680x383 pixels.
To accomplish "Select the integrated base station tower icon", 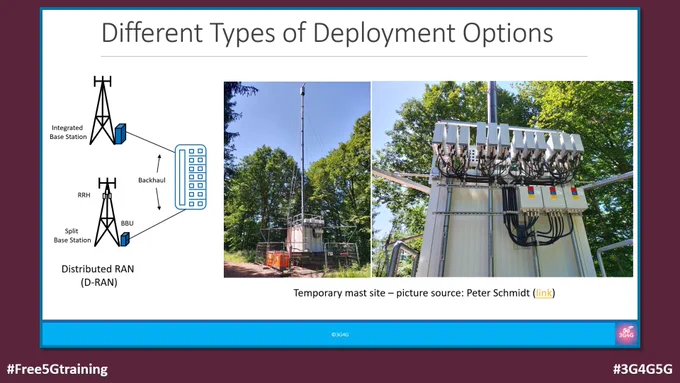I will [x=103, y=110].
